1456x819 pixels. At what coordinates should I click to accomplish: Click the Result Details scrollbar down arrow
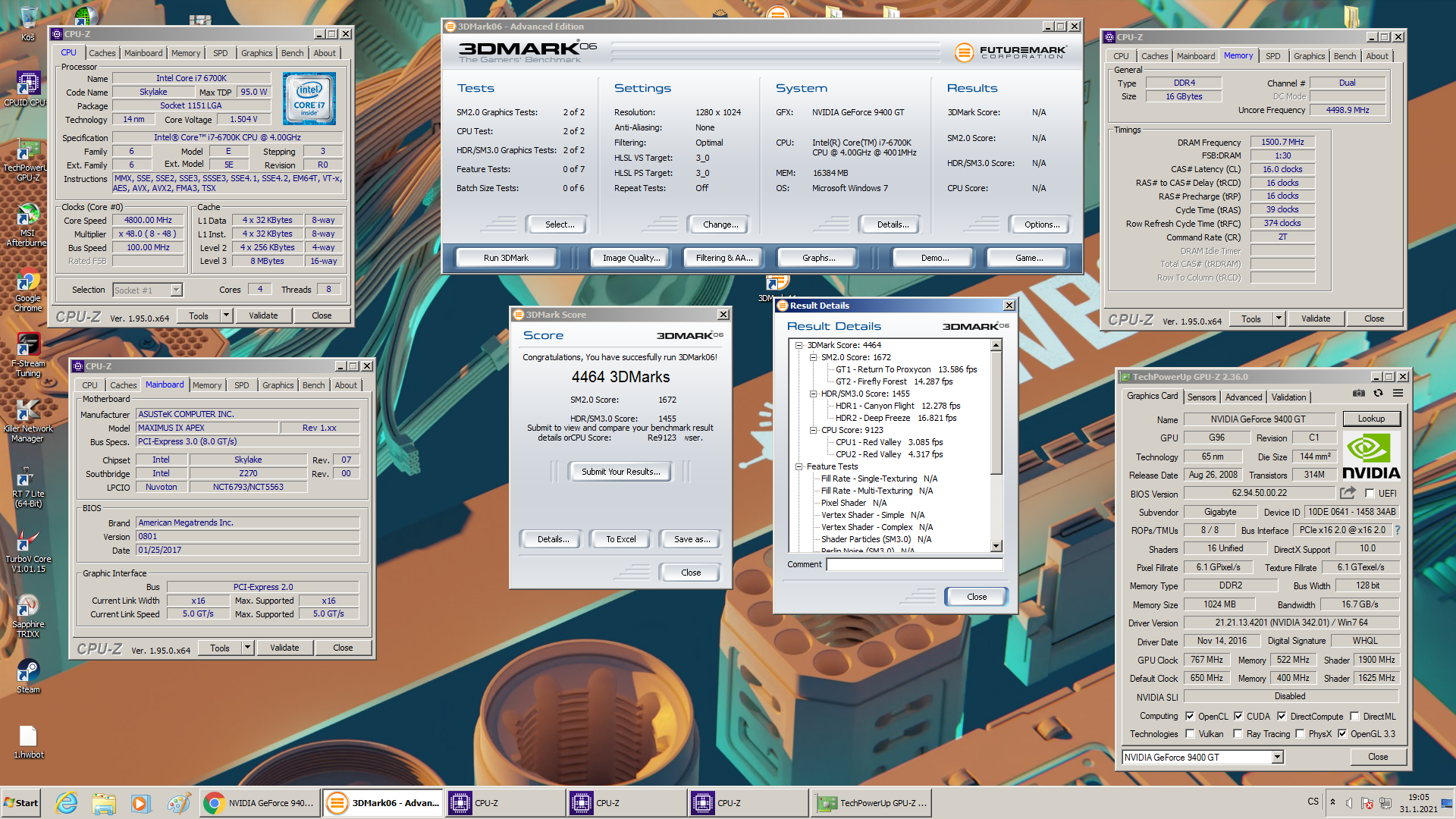point(996,546)
